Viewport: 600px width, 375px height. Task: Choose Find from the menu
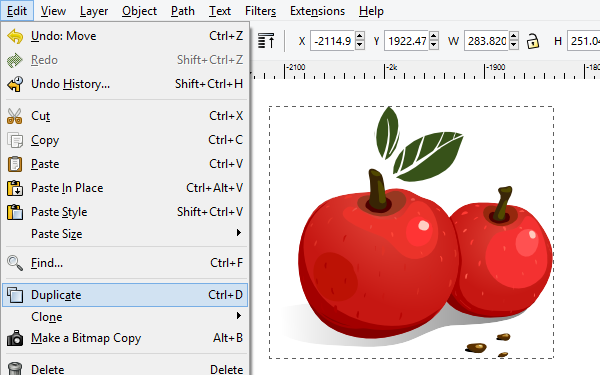pos(125,263)
